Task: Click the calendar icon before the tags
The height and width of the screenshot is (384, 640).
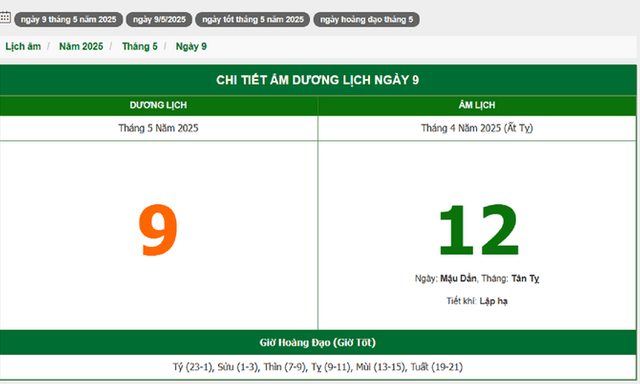Action: tap(5, 18)
